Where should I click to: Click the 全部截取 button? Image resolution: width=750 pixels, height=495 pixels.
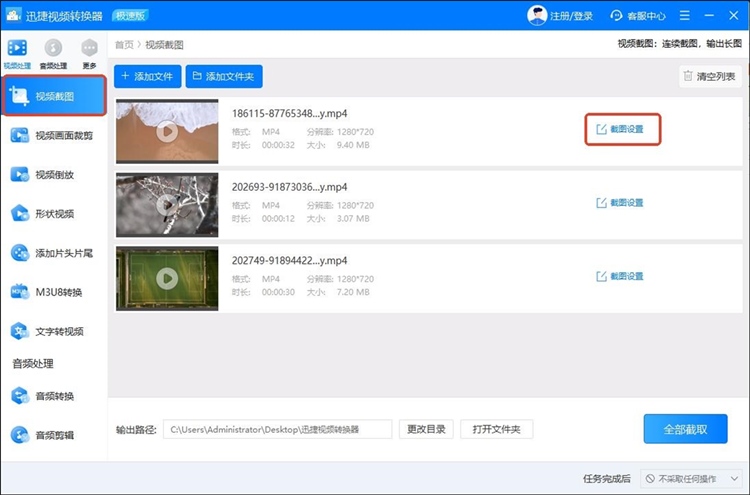pyautogui.click(x=685, y=429)
